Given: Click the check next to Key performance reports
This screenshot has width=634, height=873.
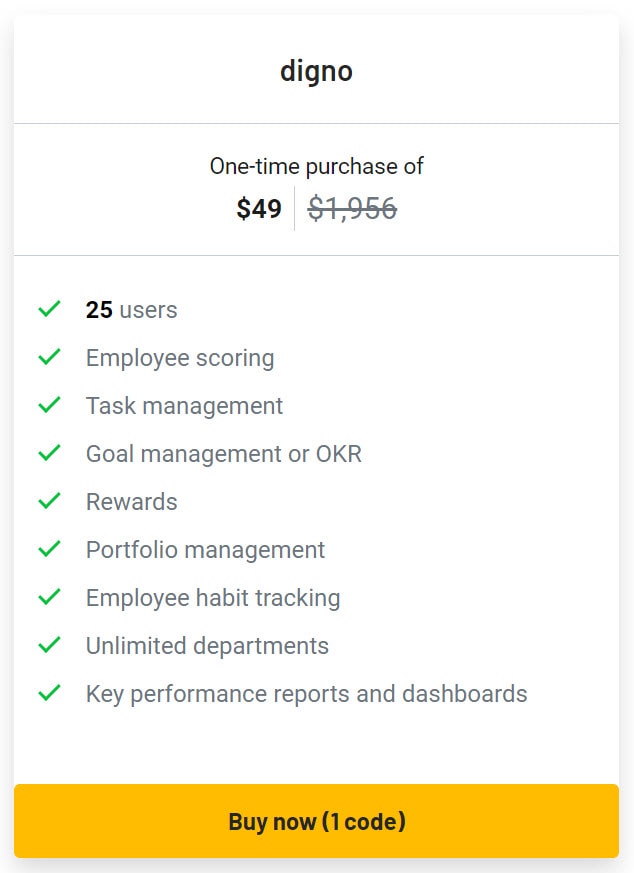Looking at the screenshot, I should [x=48, y=693].
